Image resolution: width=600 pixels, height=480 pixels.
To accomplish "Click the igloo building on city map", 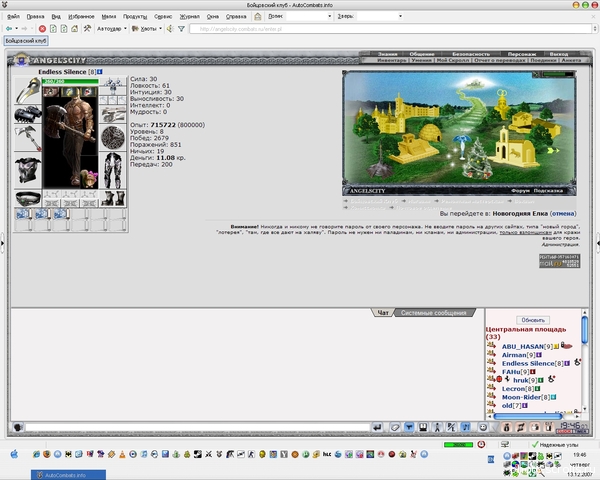I will point(430,133).
